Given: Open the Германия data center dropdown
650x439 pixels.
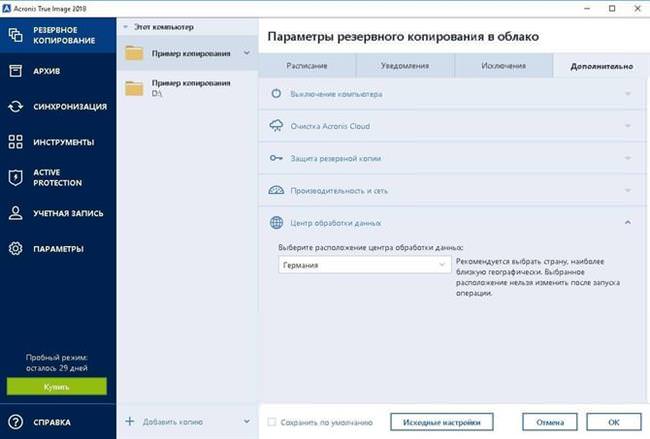Looking at the screenshot, I should (364, 265).
